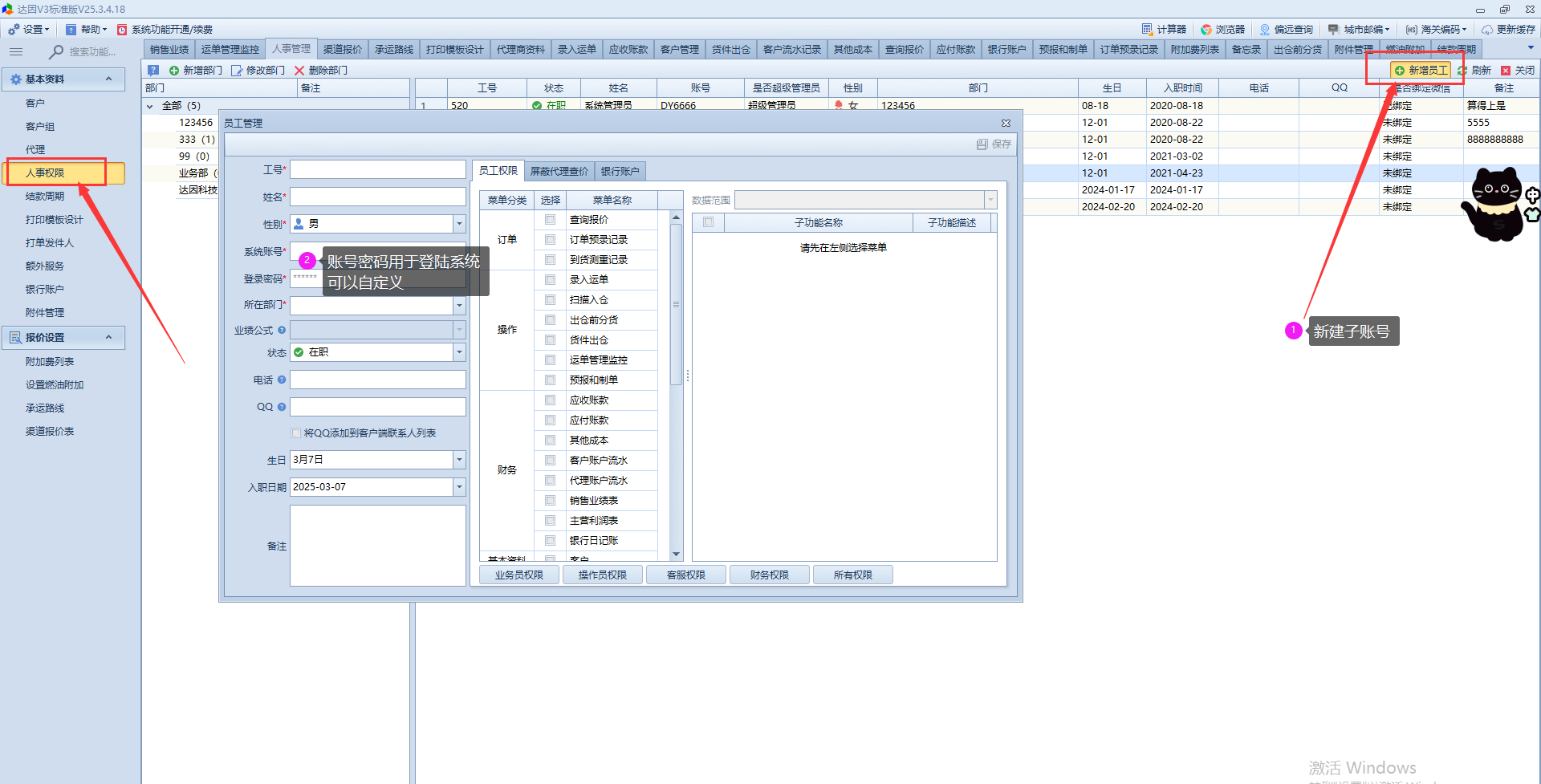Click the 业务员权限 button
Screen dimensions: 1541x784
(x=518, y=575)
